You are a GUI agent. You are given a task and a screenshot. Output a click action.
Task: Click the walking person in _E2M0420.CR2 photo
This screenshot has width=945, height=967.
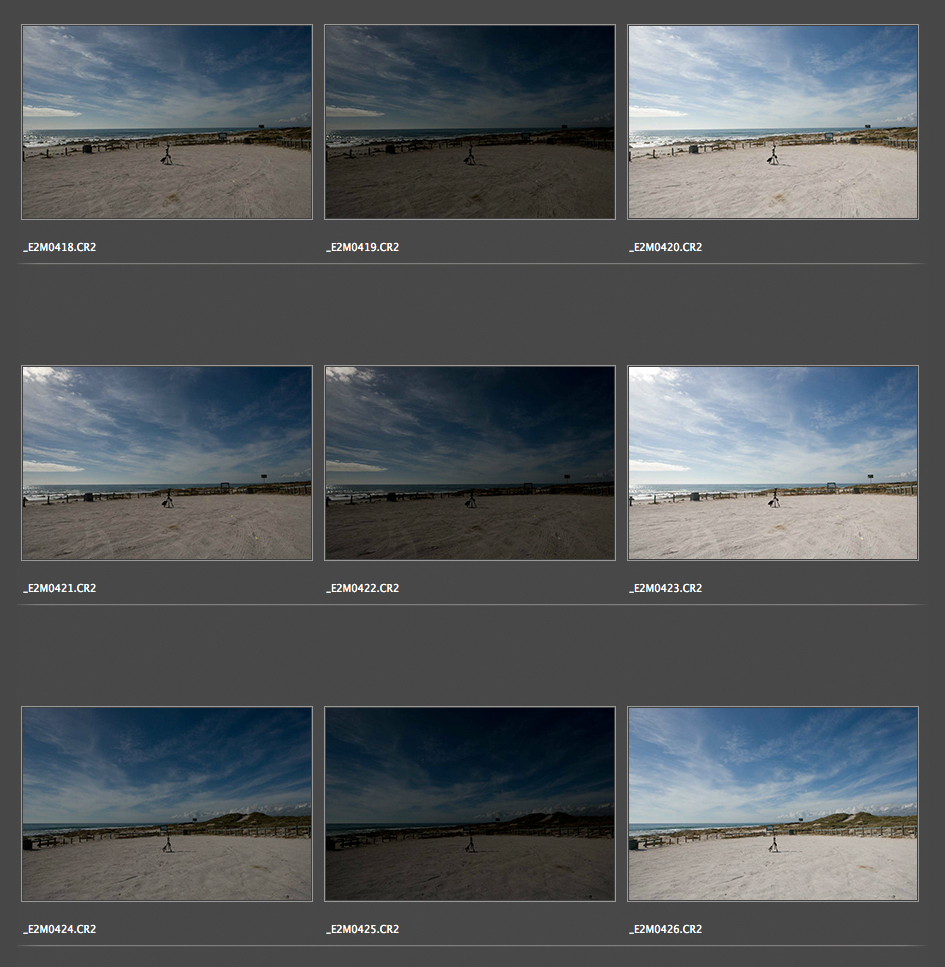(773, 155)
